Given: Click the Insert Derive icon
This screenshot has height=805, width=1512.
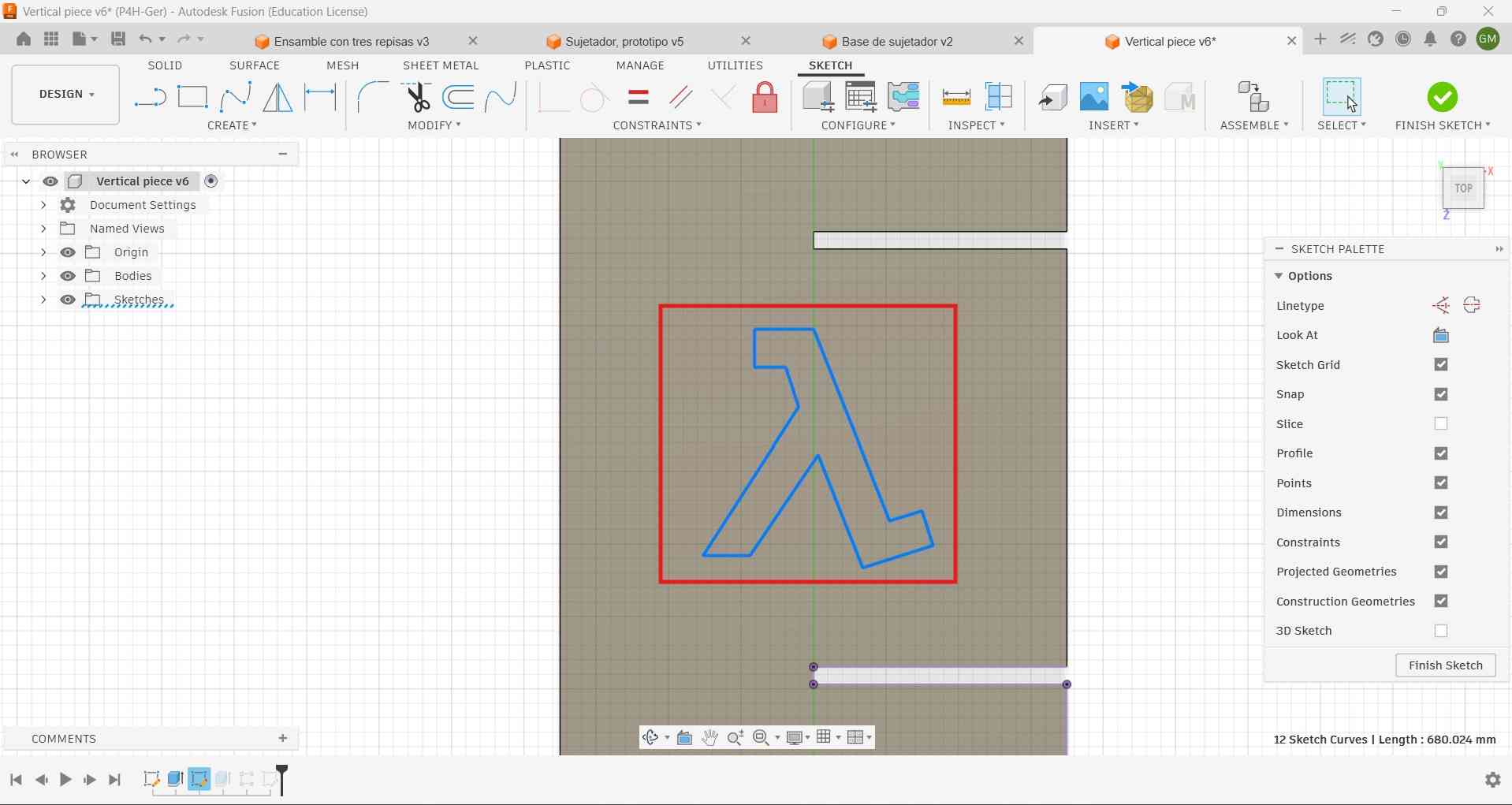Looking at the screenshot, I should coord(1052,97).
